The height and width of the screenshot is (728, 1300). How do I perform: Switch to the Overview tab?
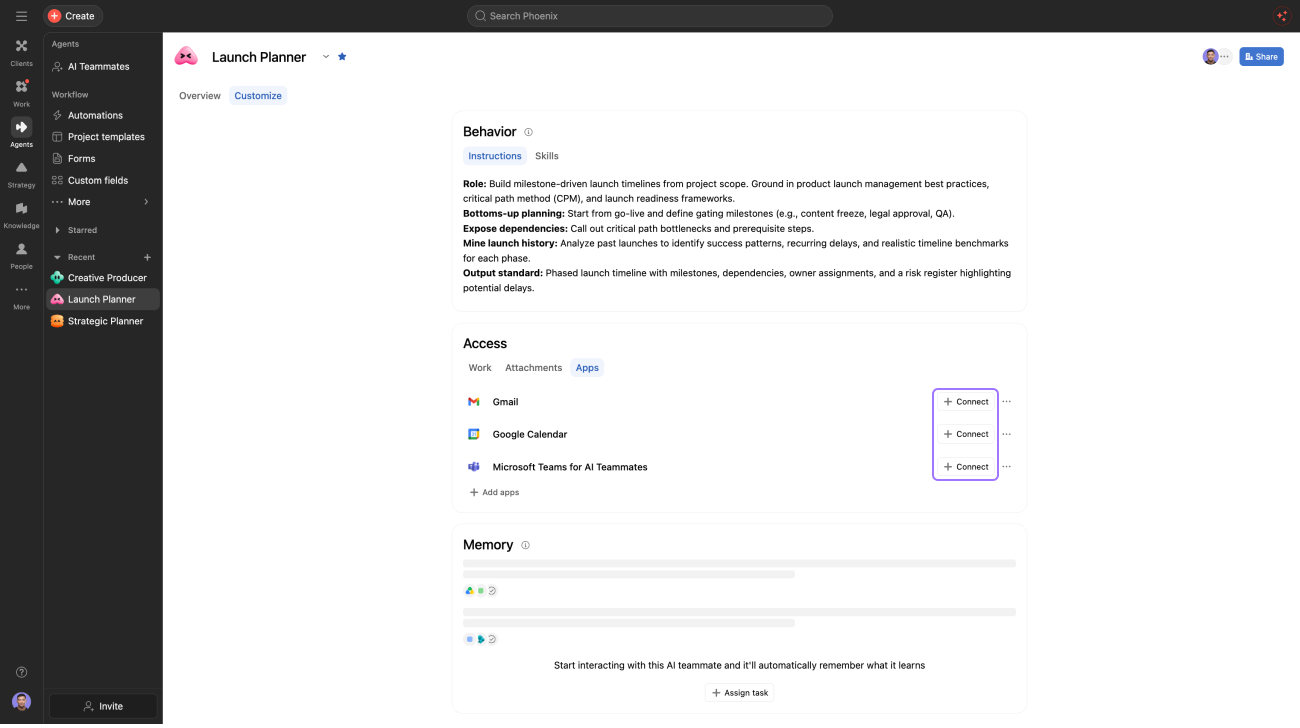click(200, 96)
